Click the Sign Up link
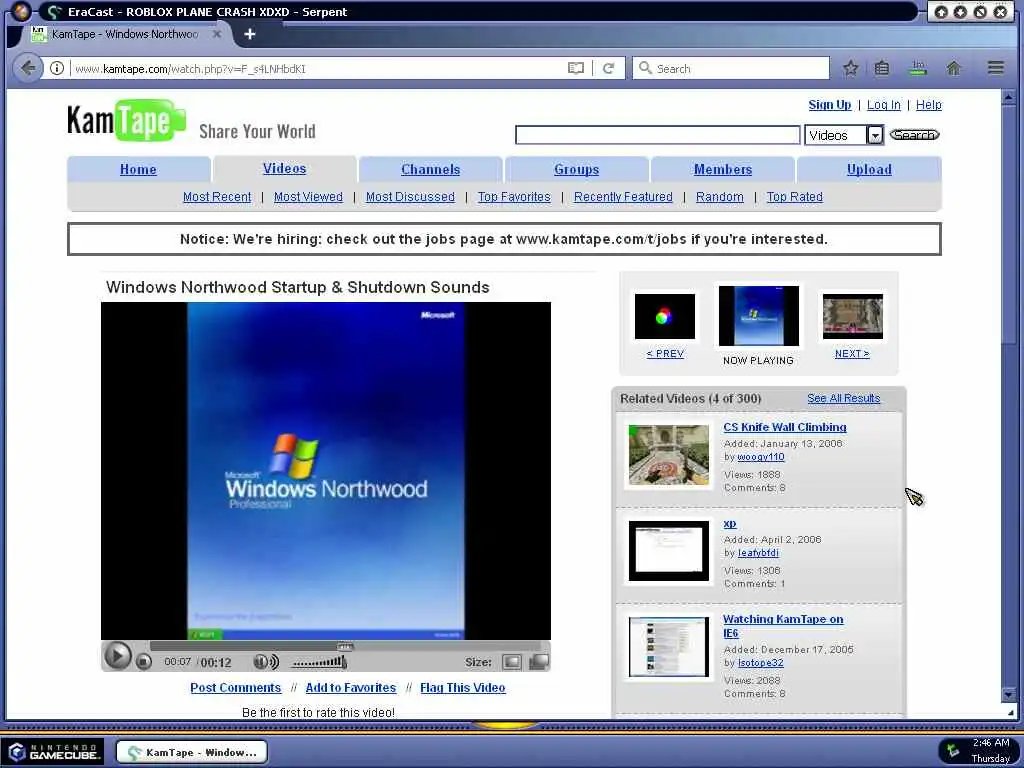This screenshot has width=1024, height=768. pos(829,104)
